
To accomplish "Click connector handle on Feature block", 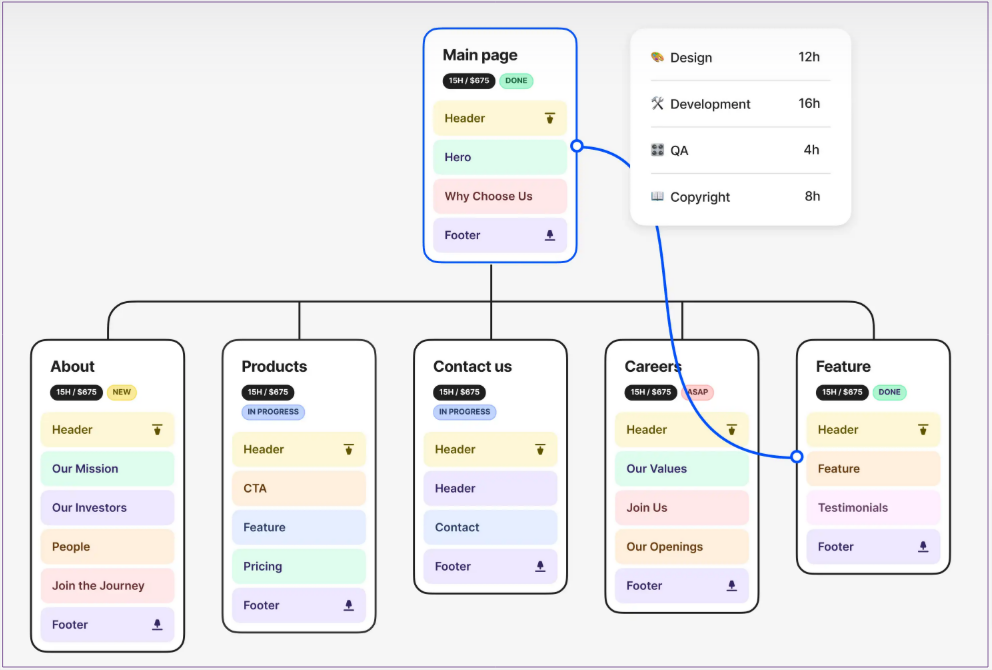I will (x=797, y=456).
